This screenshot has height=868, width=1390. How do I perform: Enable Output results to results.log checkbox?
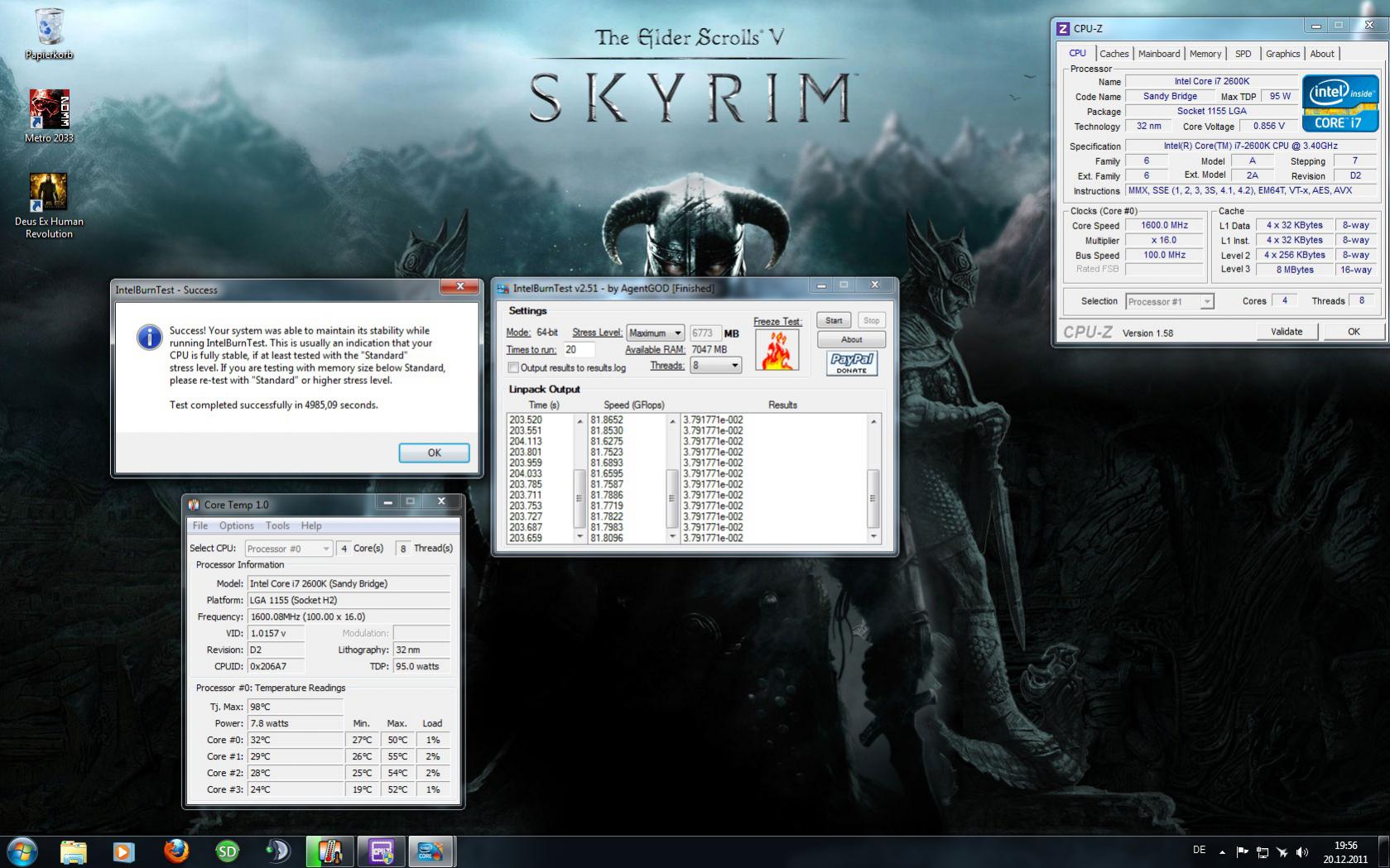pyautogui.click(x=513, y=367)
